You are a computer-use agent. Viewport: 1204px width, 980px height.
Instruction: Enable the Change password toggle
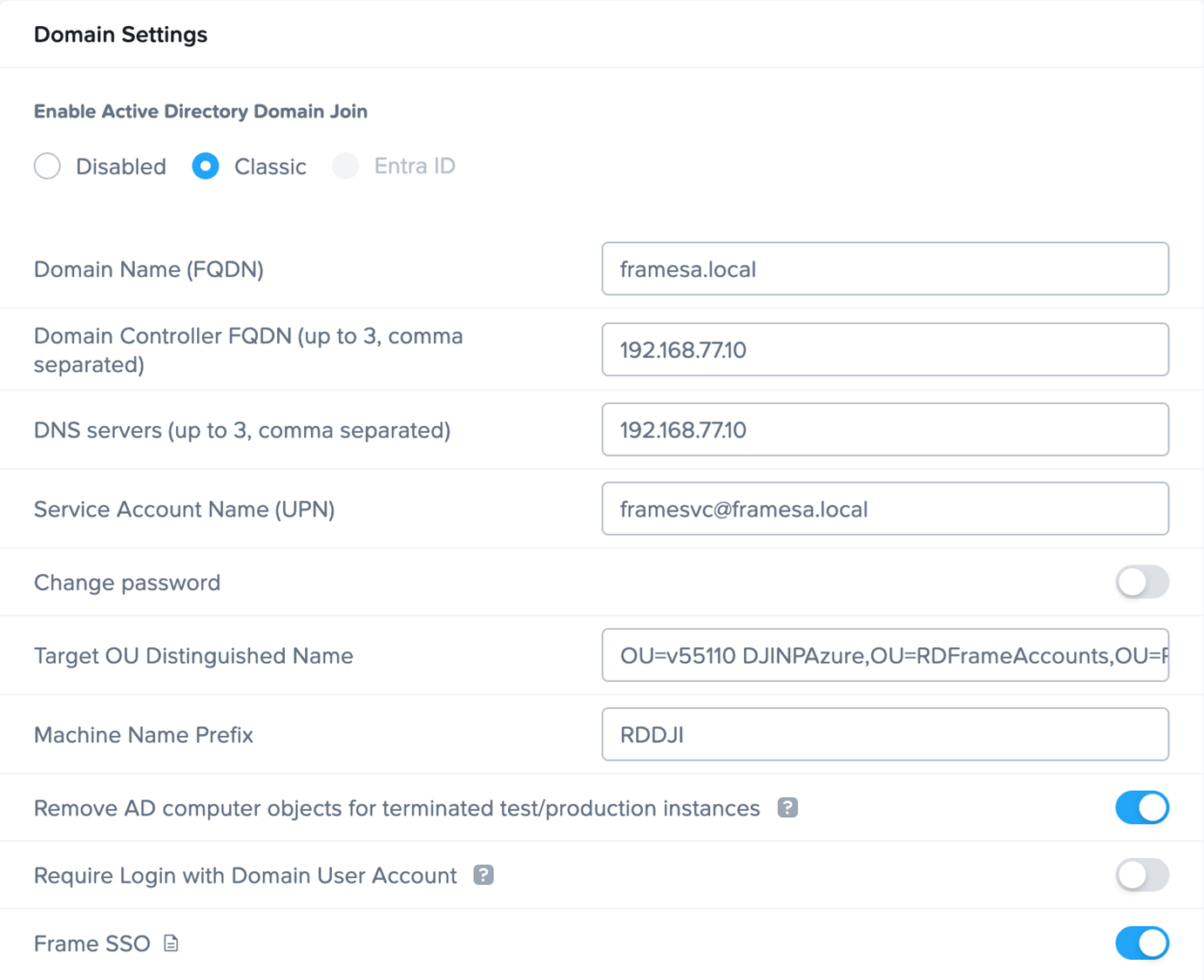pyautogui.click(x=1141, y=582)
